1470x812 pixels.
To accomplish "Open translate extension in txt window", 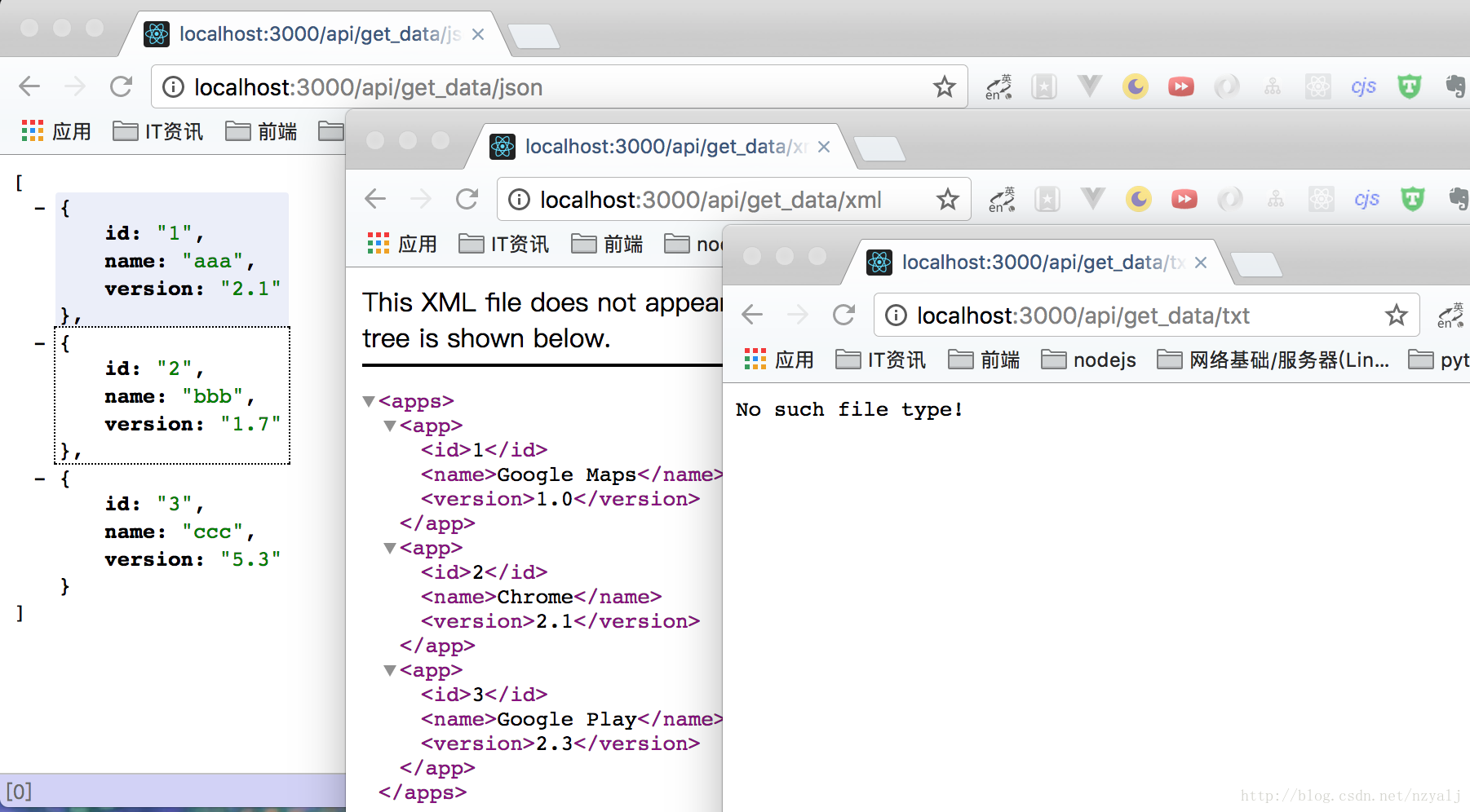I will tap(1451, 315).
